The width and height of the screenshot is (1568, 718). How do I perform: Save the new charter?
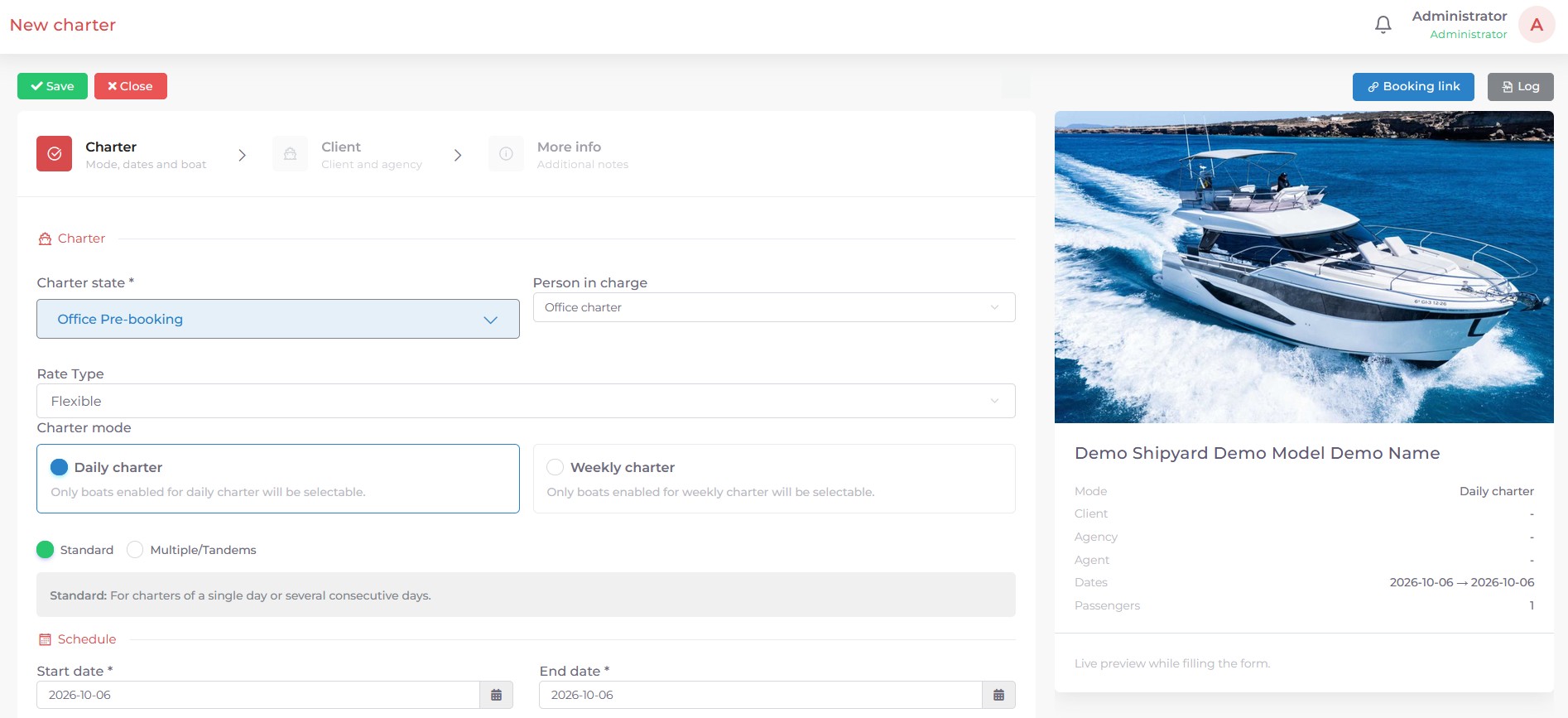[x=52, y=86]
